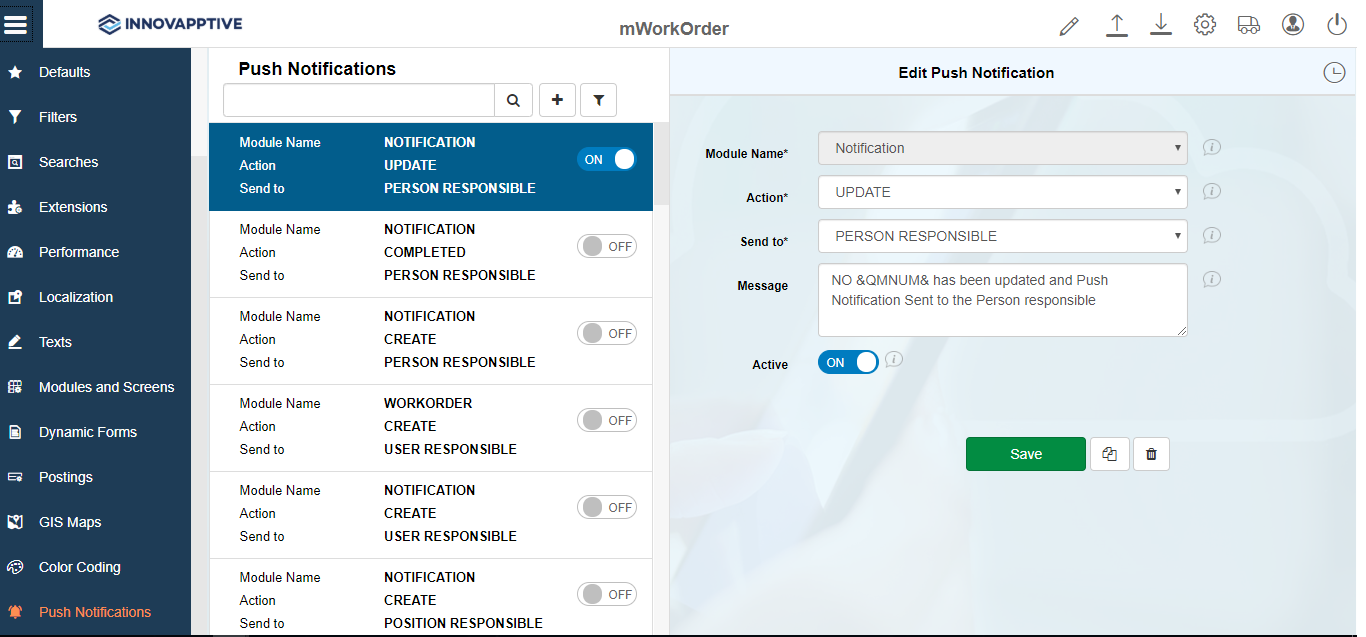
Task: Delete notification using trash icon
Action: (1151, 454)
